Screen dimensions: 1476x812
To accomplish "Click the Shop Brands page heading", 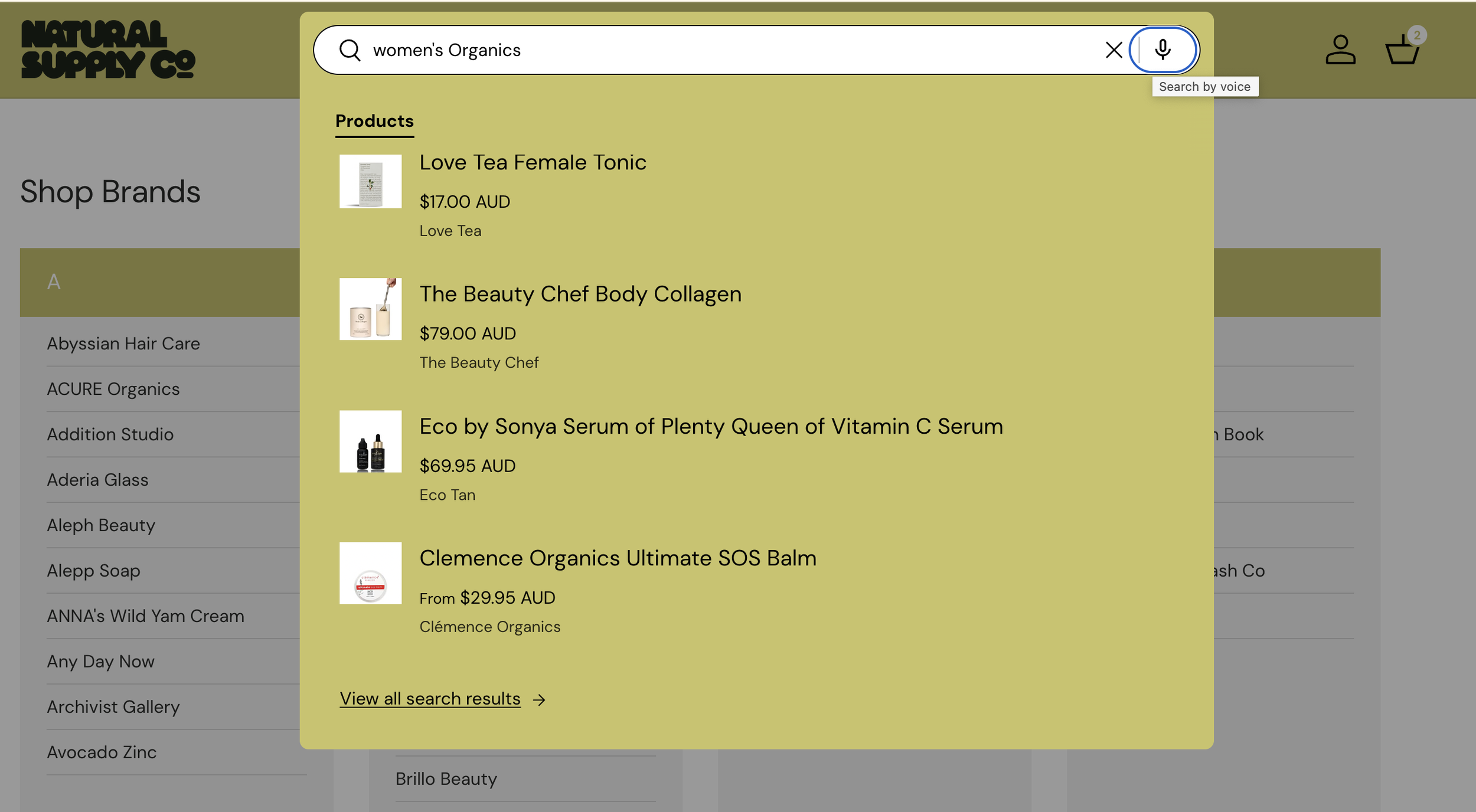I will point(110,192).
